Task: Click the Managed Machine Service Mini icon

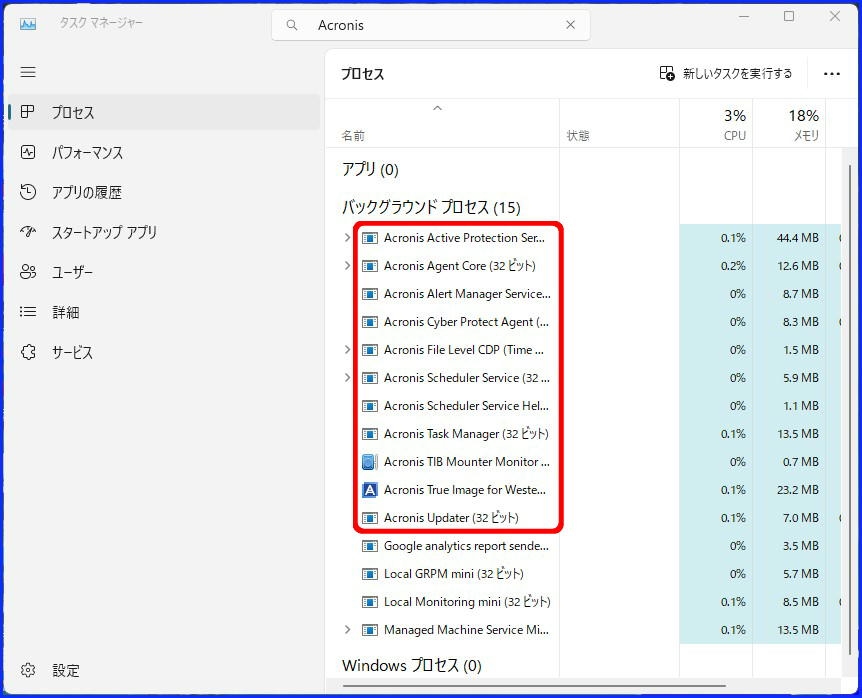Action: tap(370, 630)
